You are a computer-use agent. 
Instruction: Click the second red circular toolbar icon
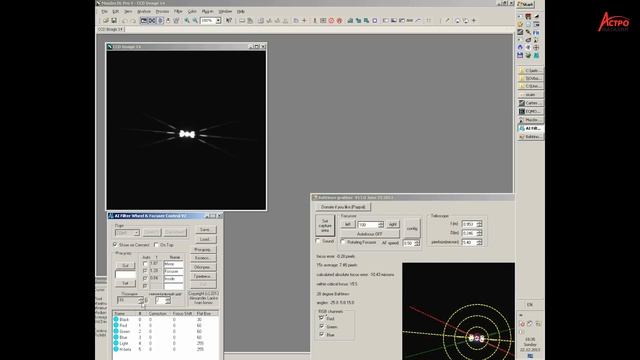tap(339, 20)
